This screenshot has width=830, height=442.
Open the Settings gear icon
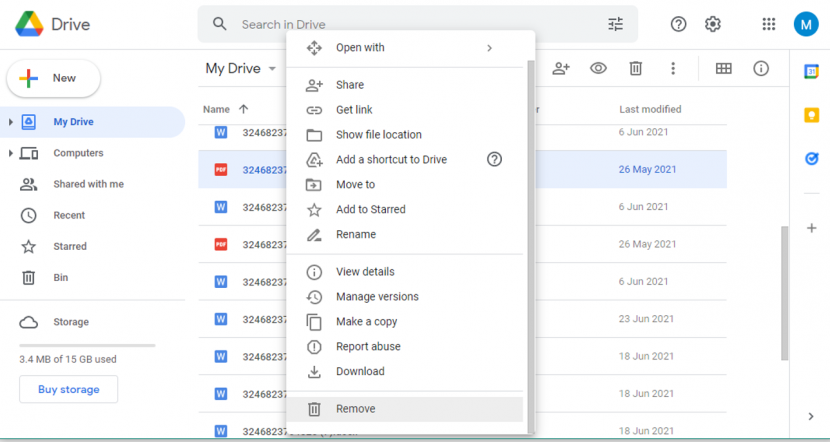click(712, 24)
